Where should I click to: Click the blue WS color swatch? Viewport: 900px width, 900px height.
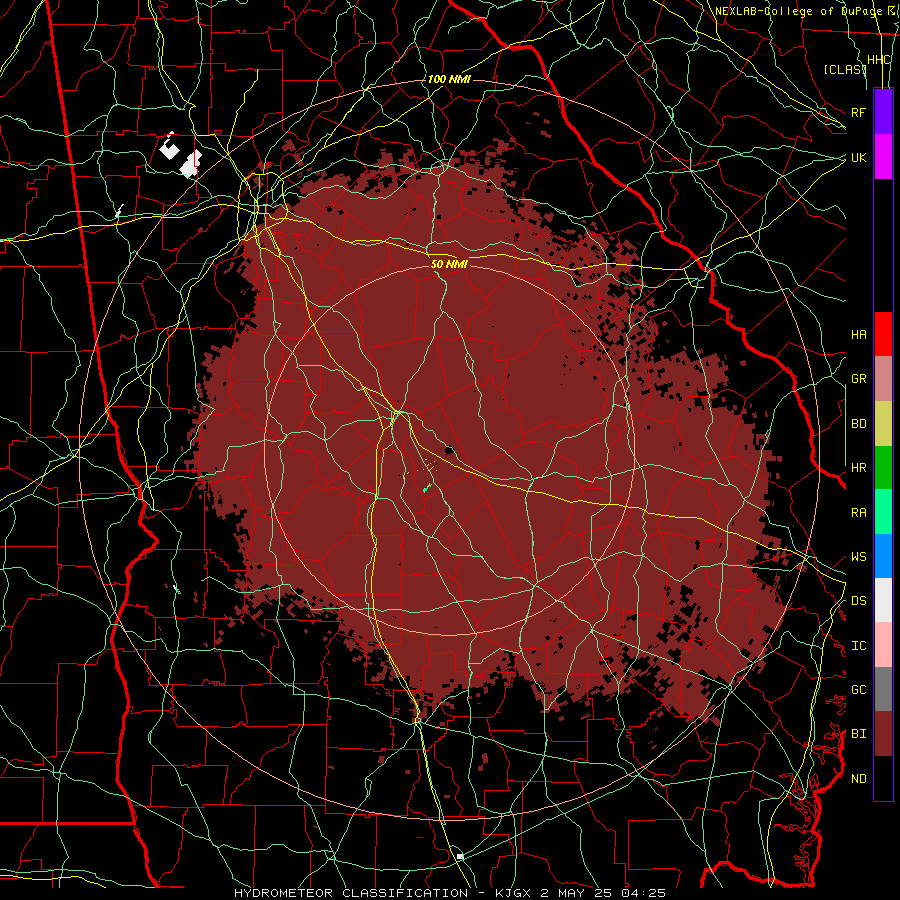883,556
